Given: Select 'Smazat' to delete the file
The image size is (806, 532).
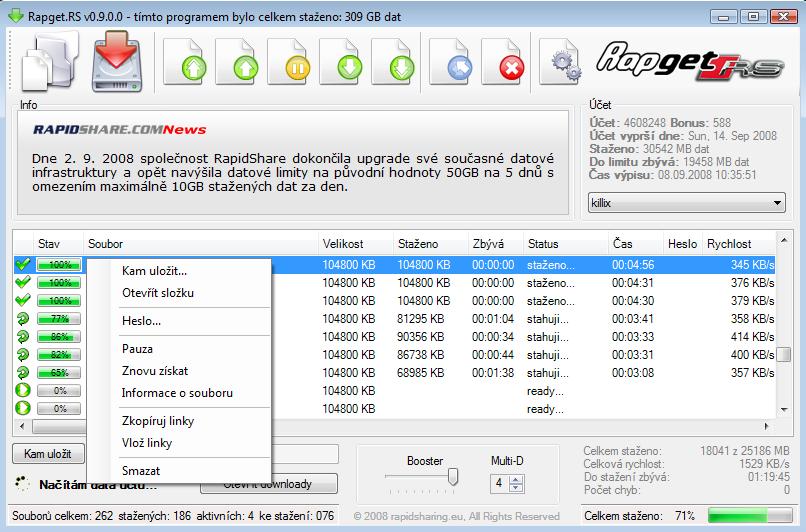Looking at the screenshot, I should pos(141,471).
